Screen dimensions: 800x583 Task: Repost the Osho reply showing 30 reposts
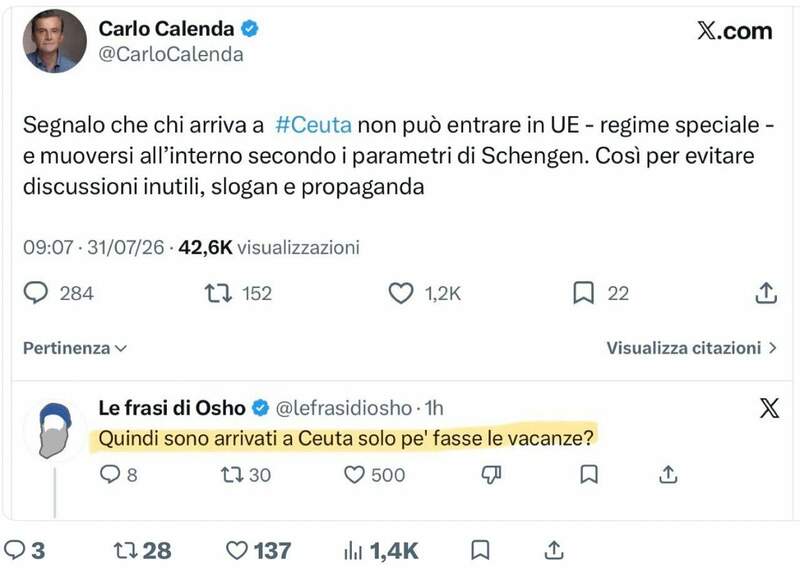(232, 475)
